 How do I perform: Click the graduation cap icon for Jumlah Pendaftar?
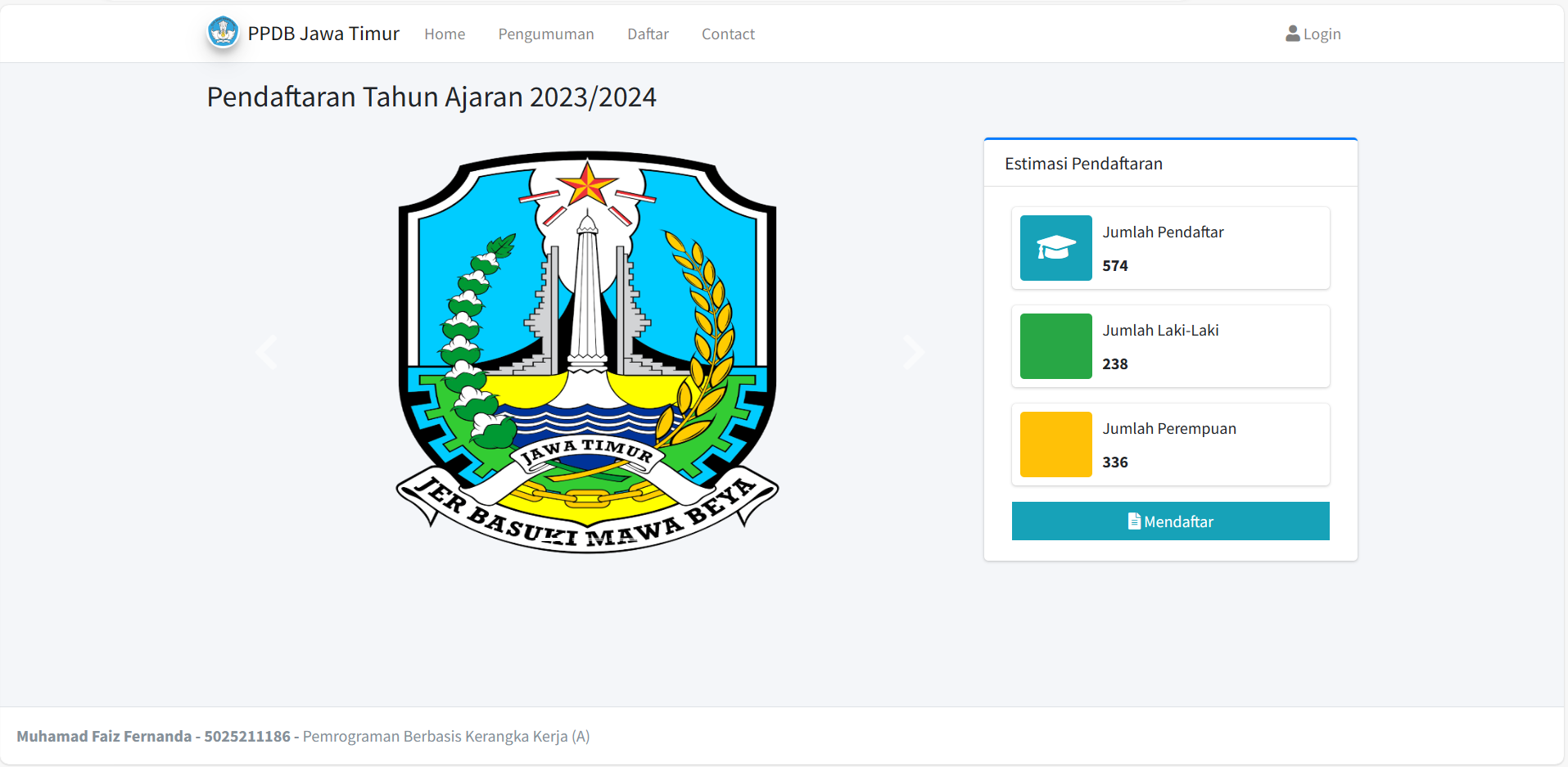pyautogui.click(x=1056, y=247)
